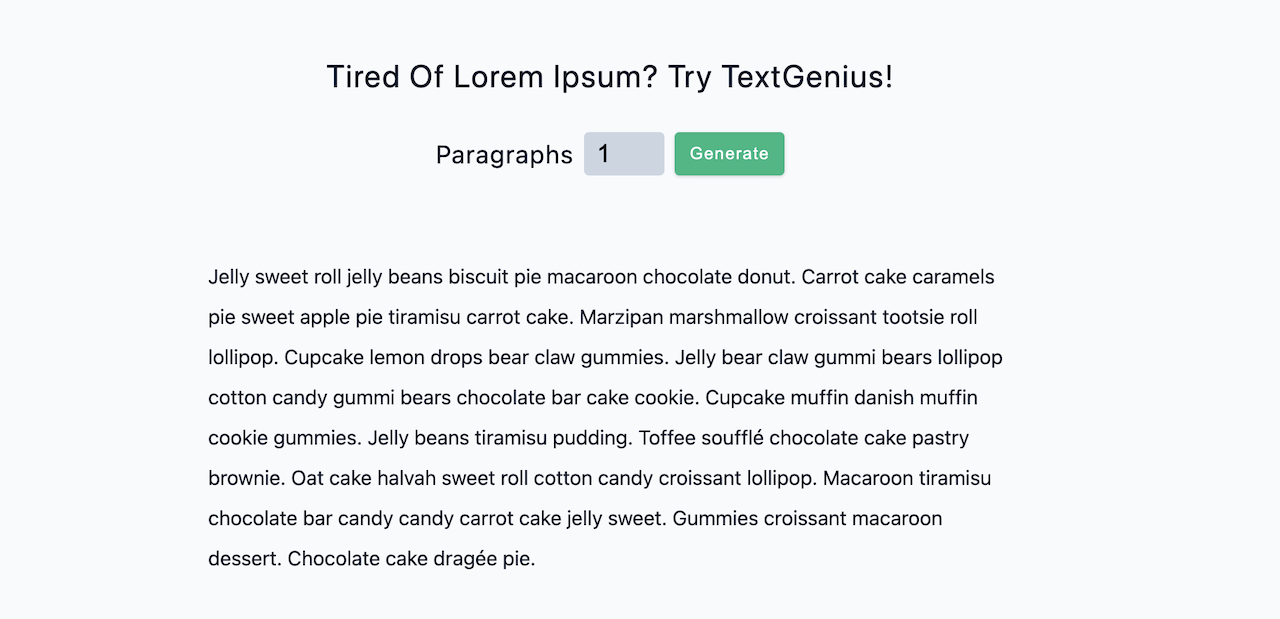The height and width of the screenshot is (619, 1280).
Task: Click the Paragraphs label
Action: click(x=504, y=155)
